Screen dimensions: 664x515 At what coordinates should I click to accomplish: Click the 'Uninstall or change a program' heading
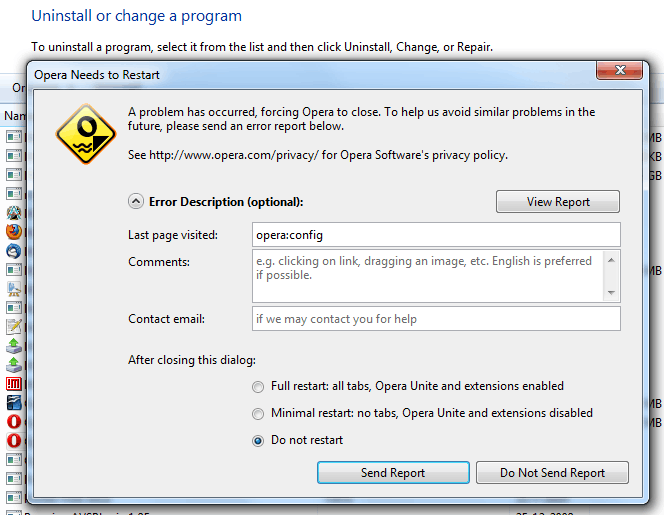tap(136, 16)
